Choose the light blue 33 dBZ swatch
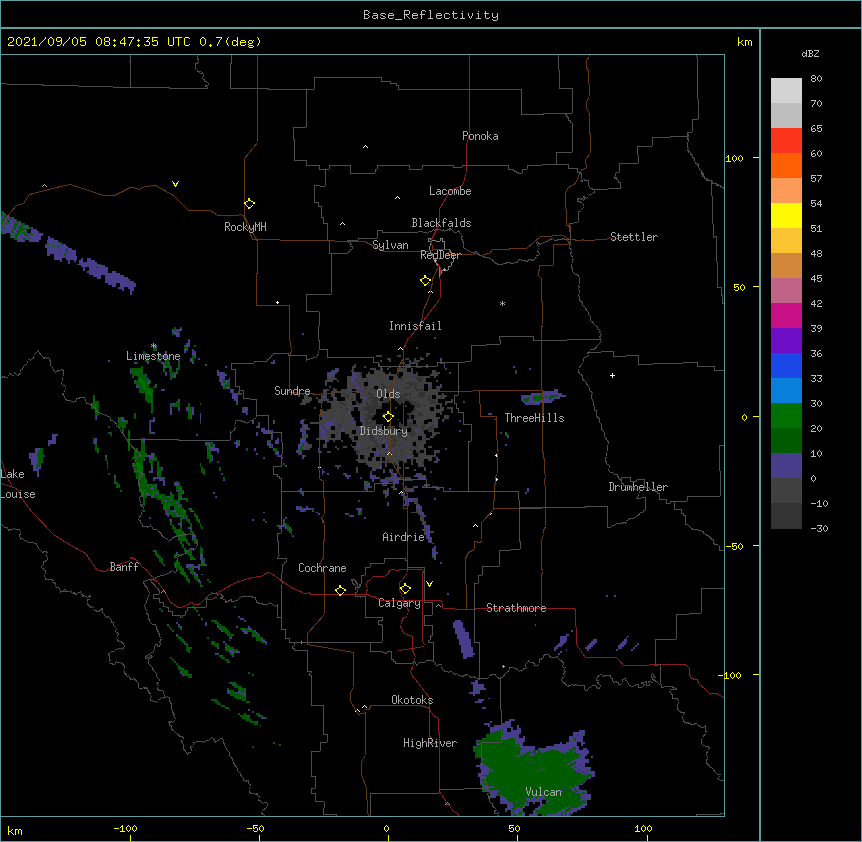This screenshot has height=842, width=862. 786,390
